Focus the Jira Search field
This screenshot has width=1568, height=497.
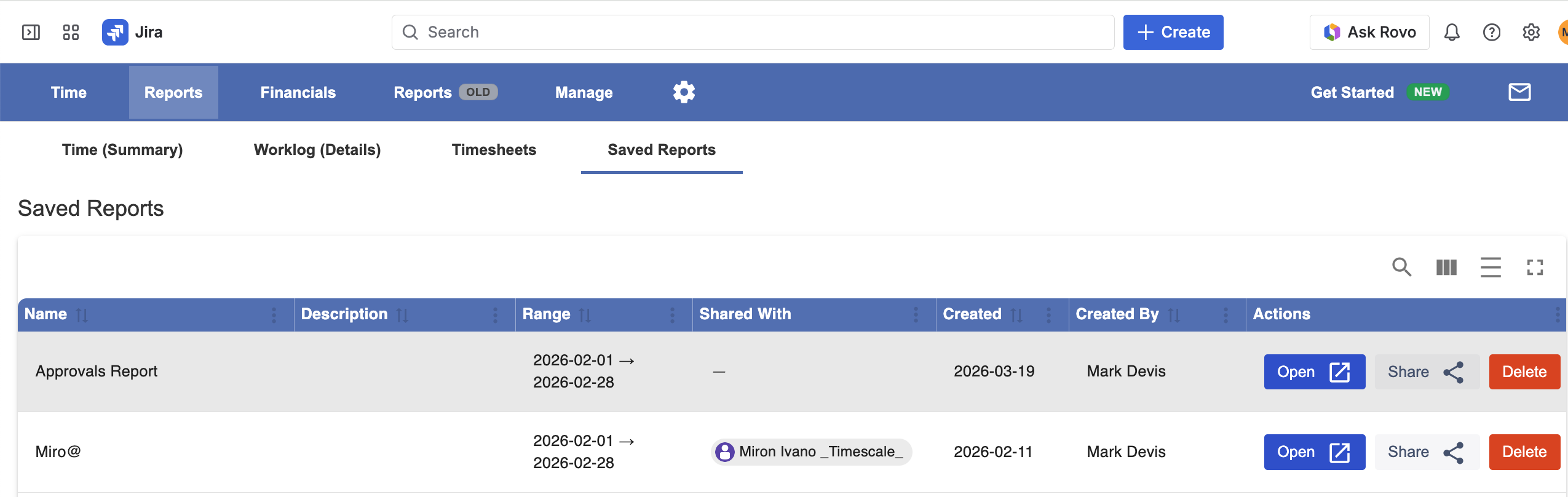coord(753,32)
